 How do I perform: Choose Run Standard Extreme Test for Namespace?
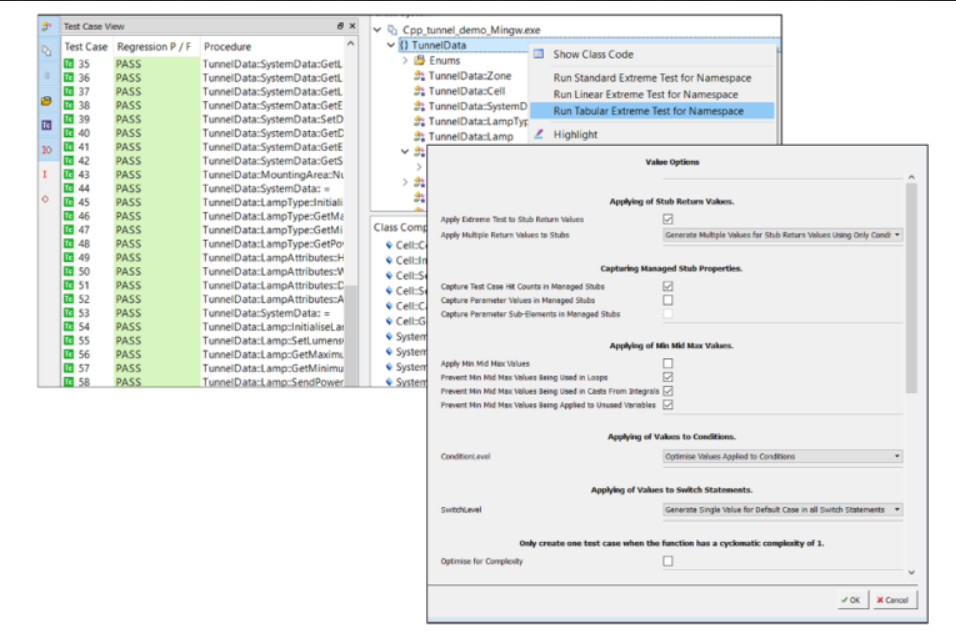click(x=652, y=78)
